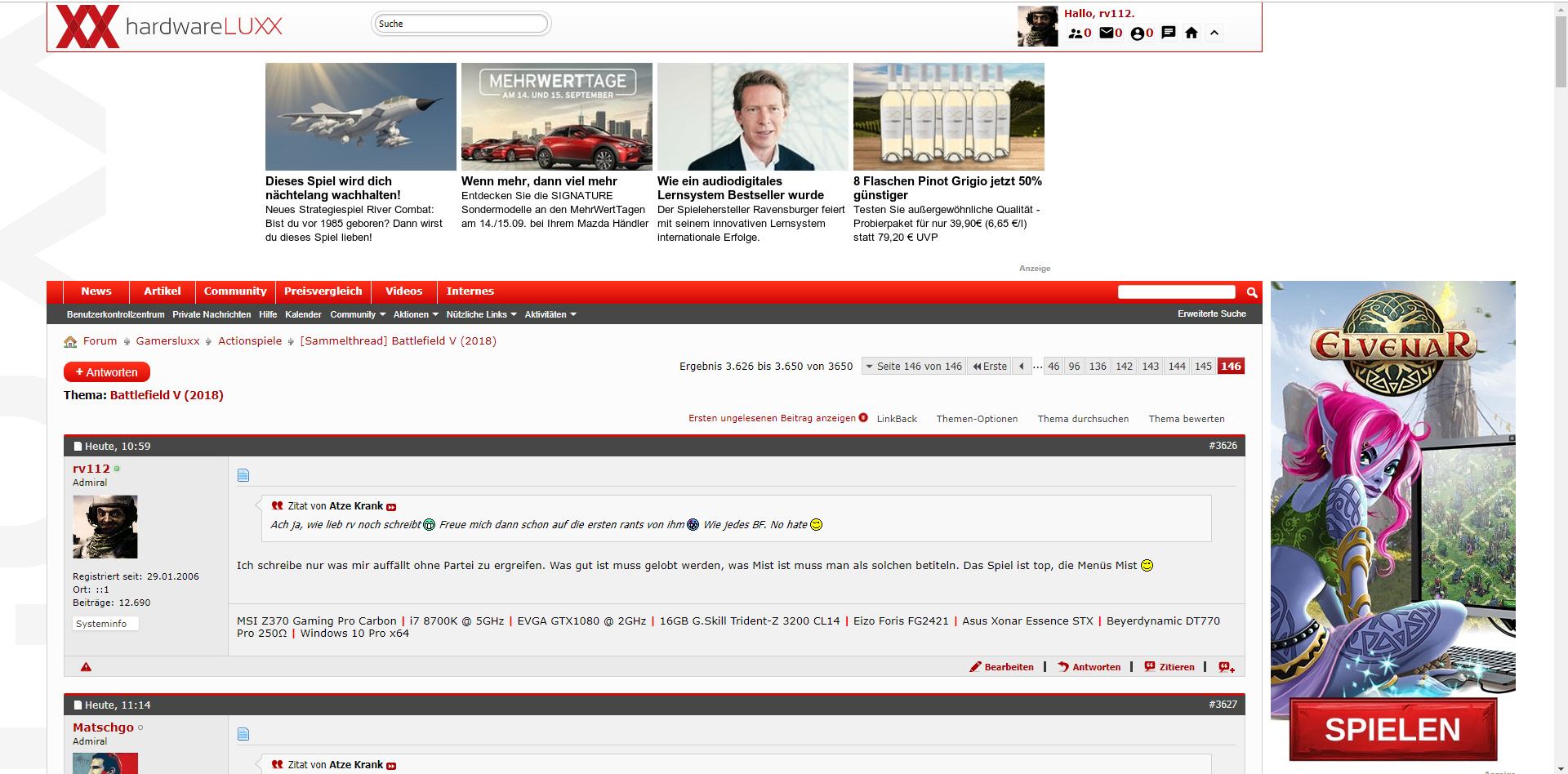Report post #3626 with warning triangle icon
This screenshot has height=774, width=1568.
pyautogui.click(x=86, y=667)
